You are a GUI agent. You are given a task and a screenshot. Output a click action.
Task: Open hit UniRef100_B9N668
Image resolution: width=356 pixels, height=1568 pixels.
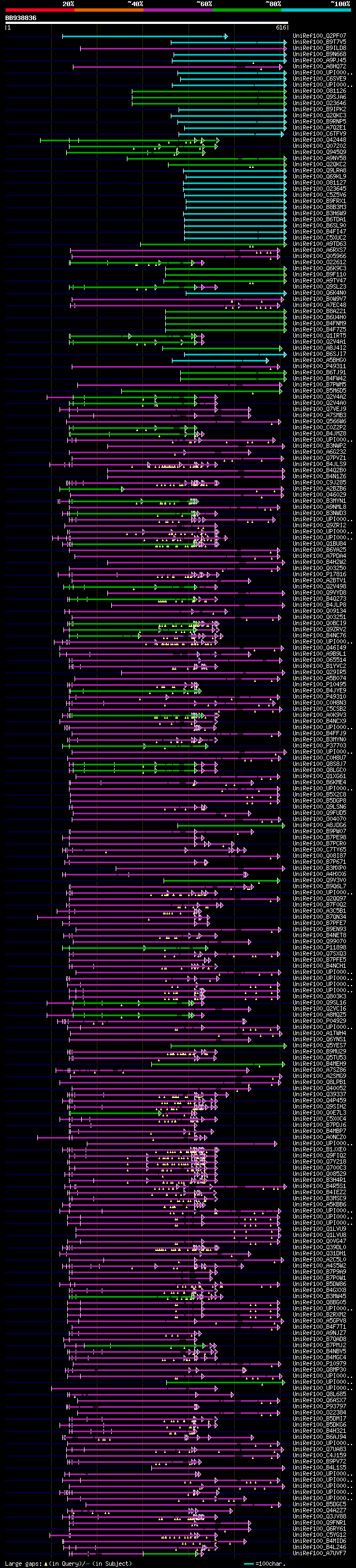319,55
